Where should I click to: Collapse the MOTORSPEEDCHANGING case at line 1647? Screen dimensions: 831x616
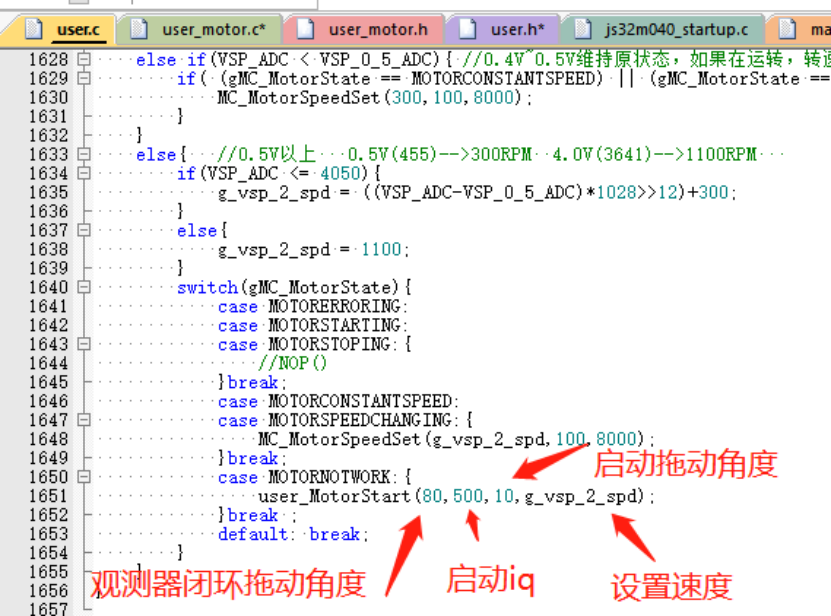(x=83, y=421)
